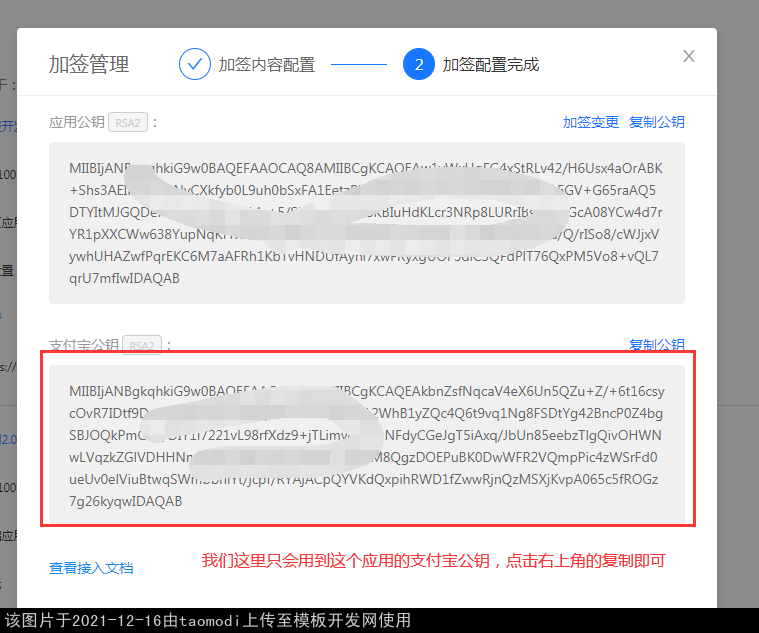Click the red annotation text about 支付宝公钥
Viewport: 759px width, 633px height.
click(x=433, y=560)
